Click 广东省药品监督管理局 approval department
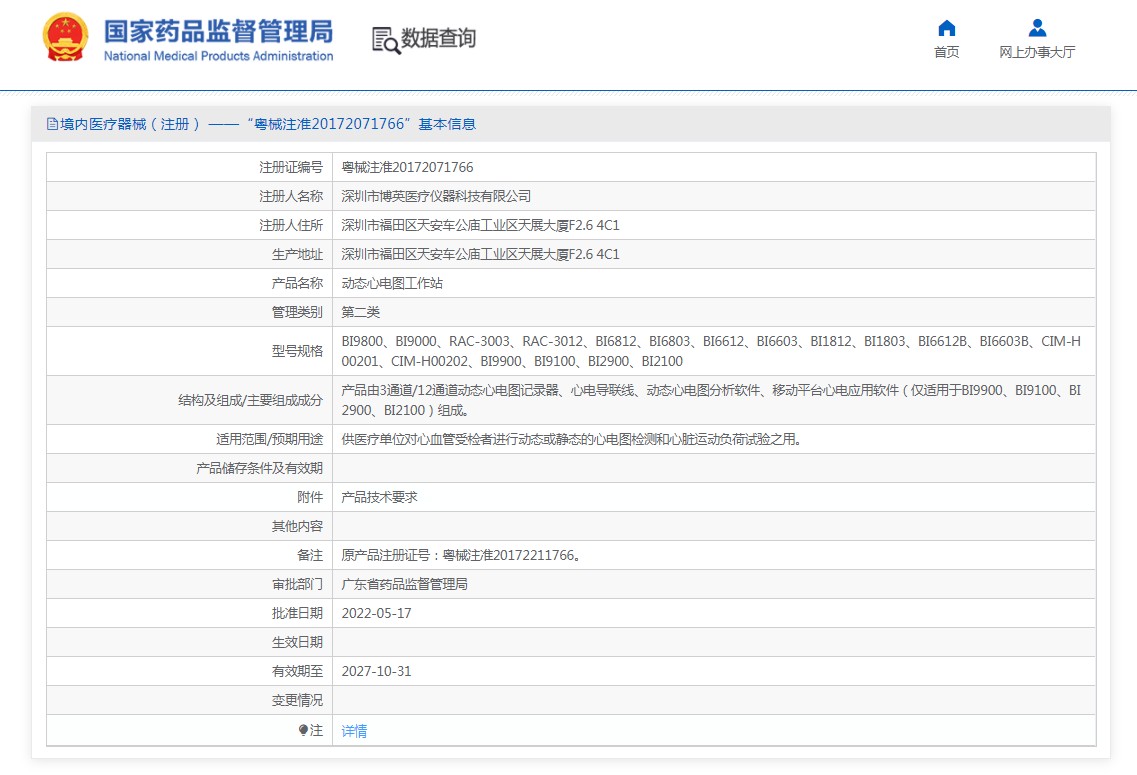Image resolution: width=1137 pixels, height=775 pixels. (405, 584)
